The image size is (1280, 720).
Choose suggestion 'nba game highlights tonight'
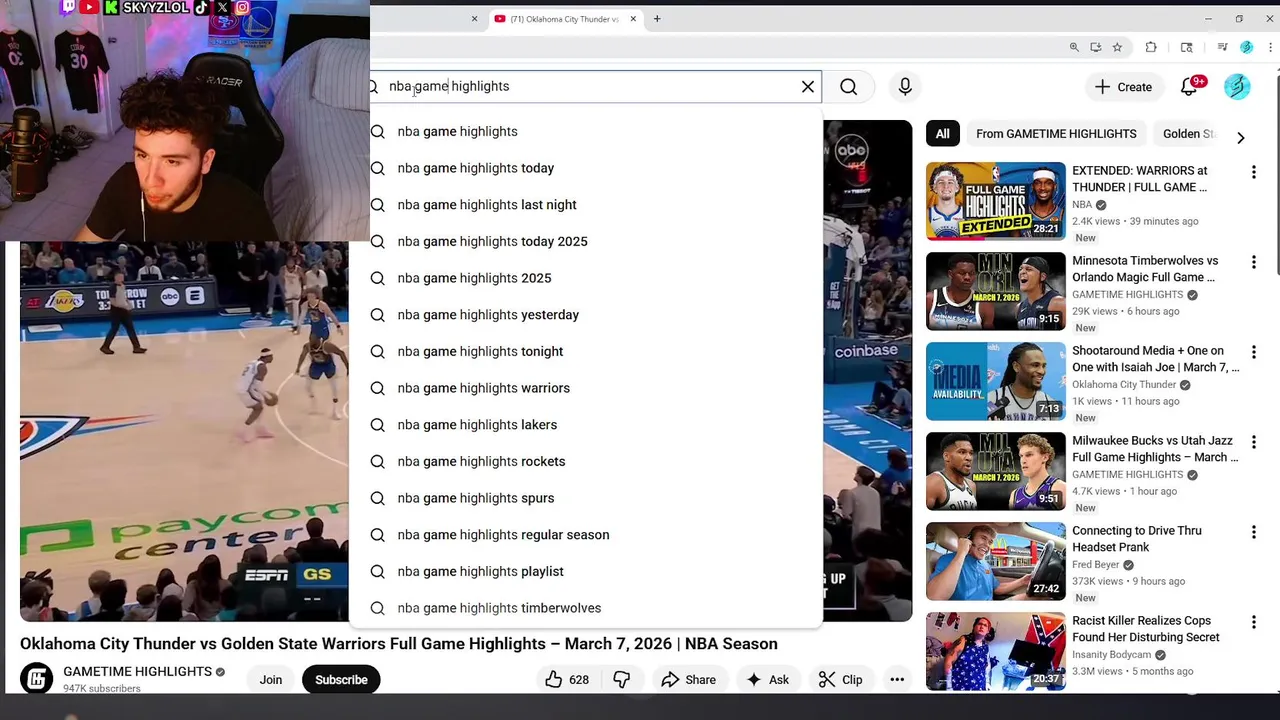point(586,351)
